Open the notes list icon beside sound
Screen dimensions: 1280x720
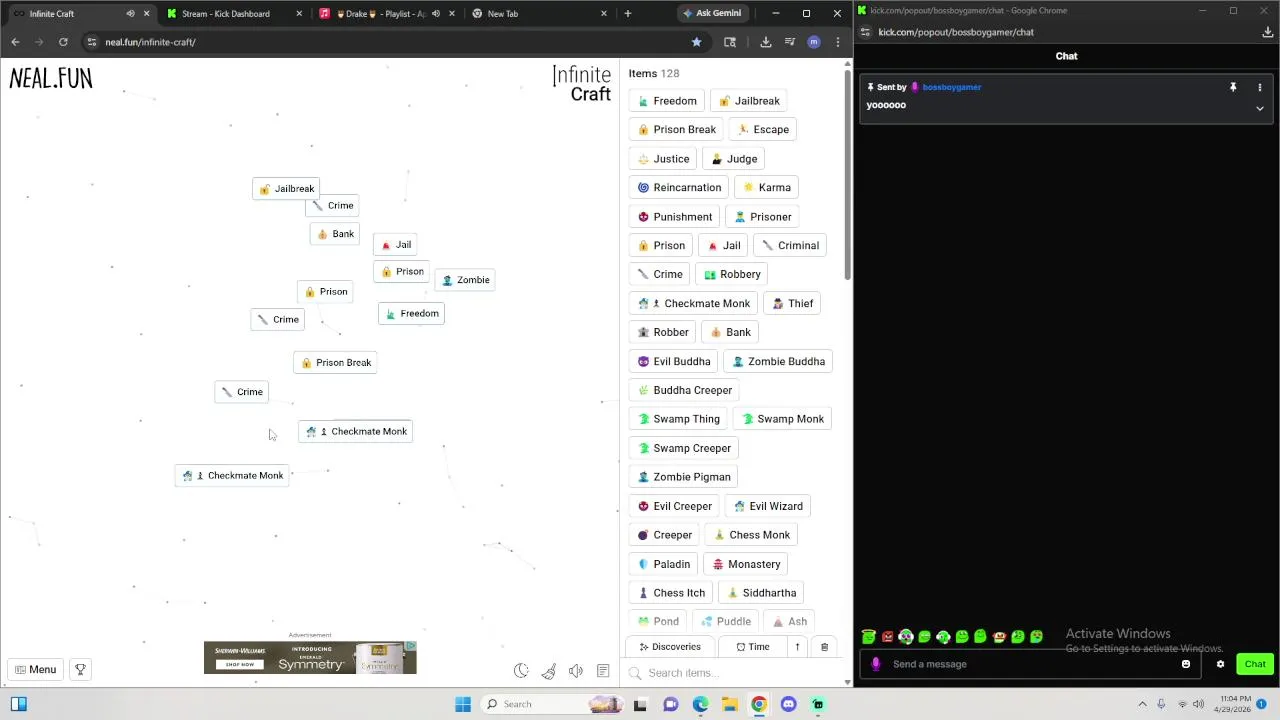click(603, 671)
